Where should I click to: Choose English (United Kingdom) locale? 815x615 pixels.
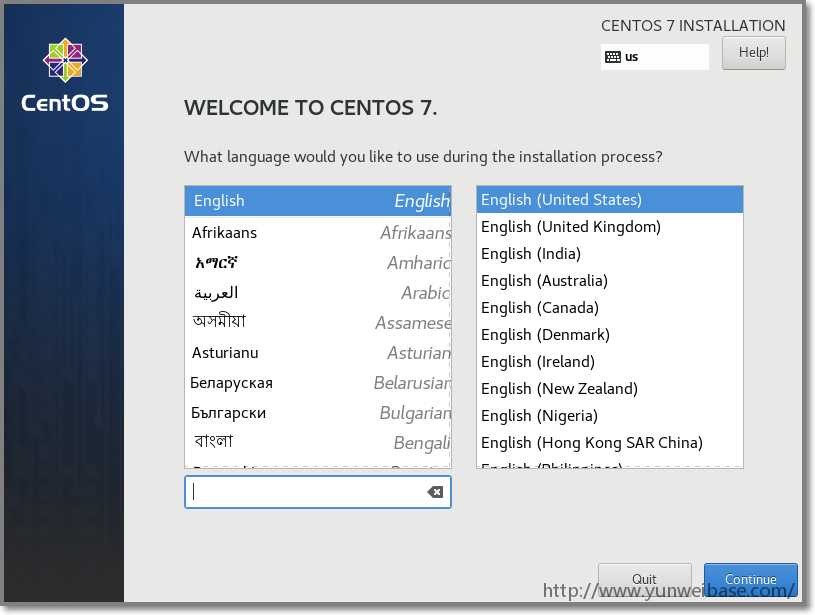[x=610, y=227]
